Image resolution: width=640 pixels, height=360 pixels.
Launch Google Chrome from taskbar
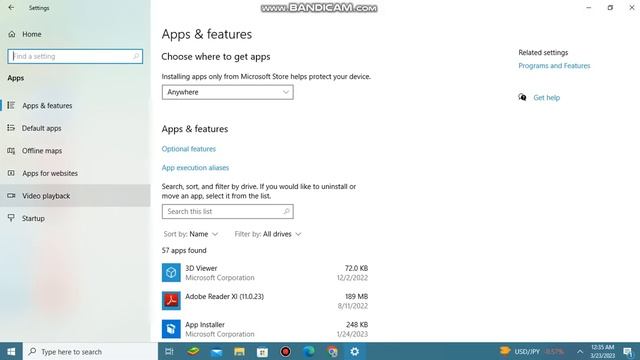point(332,351)
